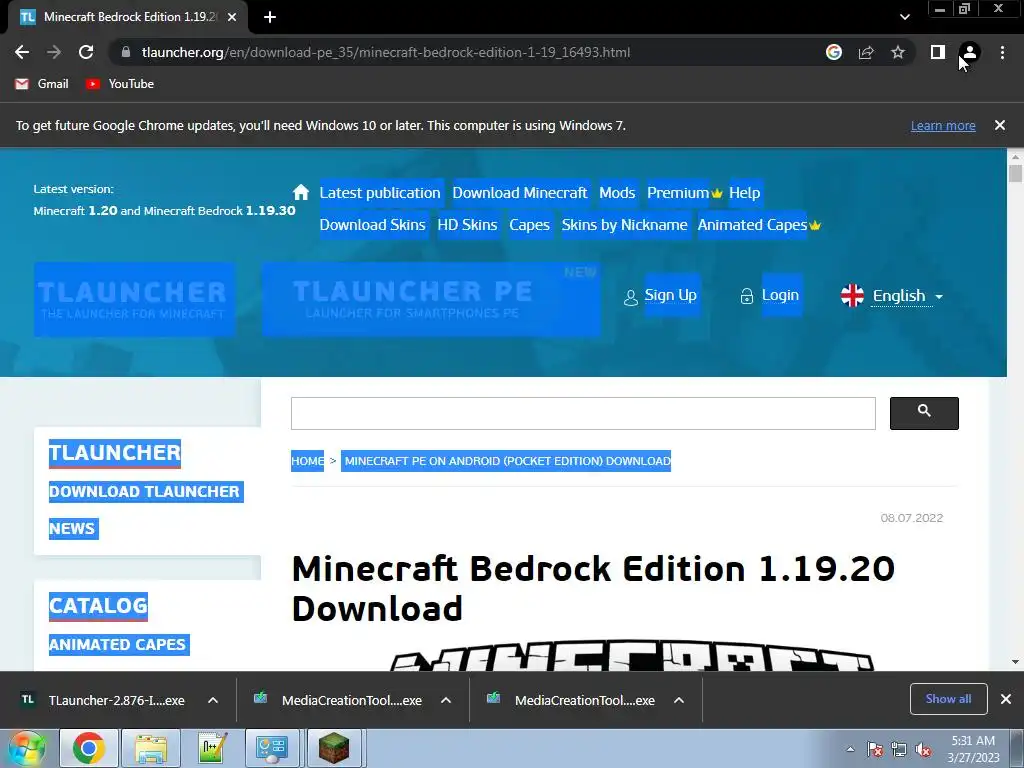Go to HD Skins page
1024x768 pixels.
[x=468, y=225]
